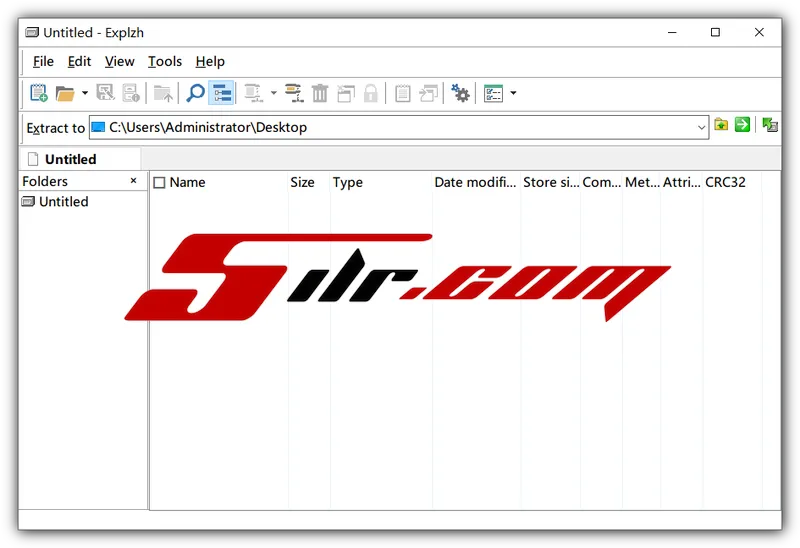Click the folder with star icon
Image resolution: width=800 pixels, height=548 pixels.
point(721,124)
